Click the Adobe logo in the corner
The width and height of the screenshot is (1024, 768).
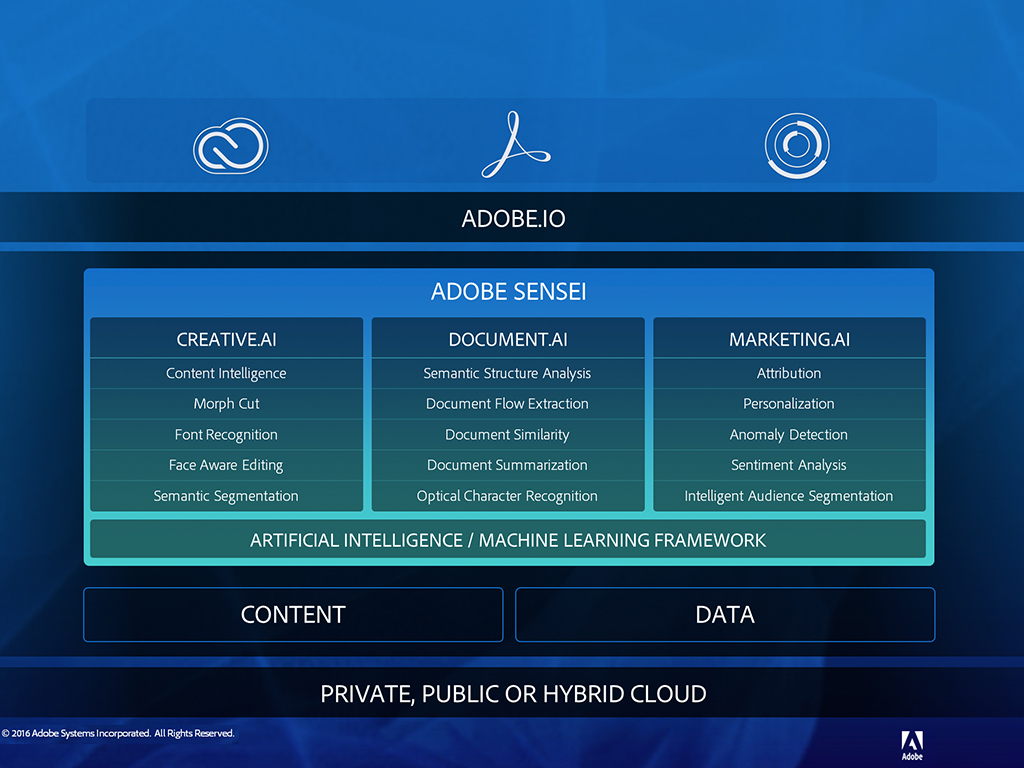click(x=911, y=745)
